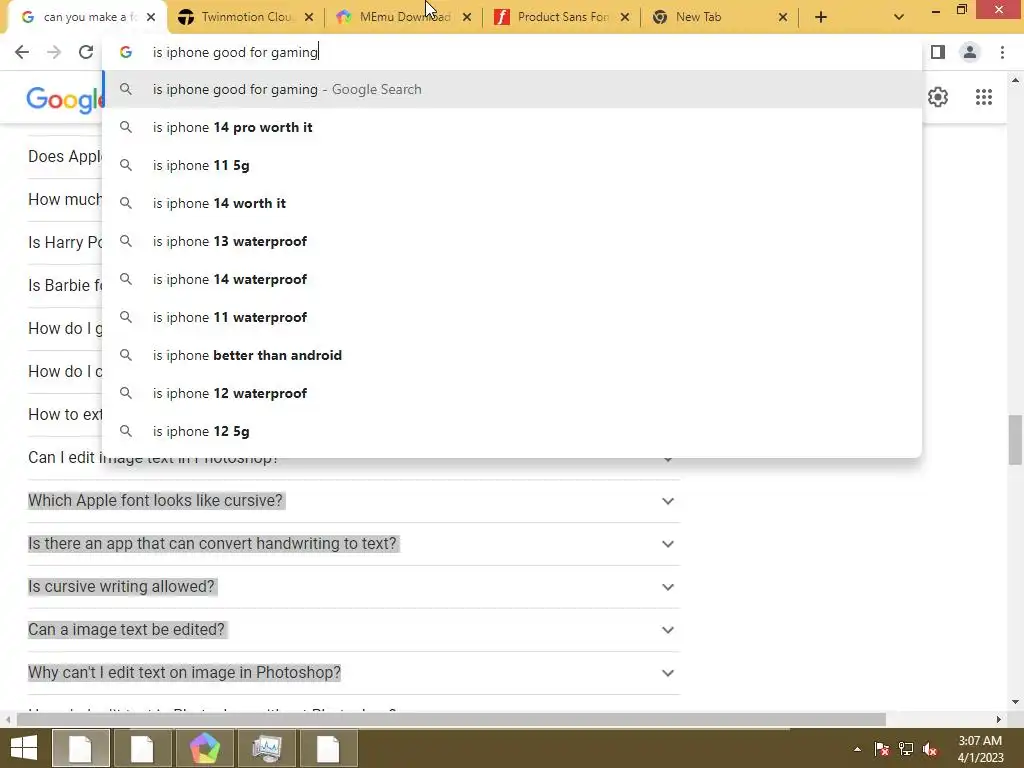The height and width of the screenshot is (768, 1024).
Task: Open the 'Is Harry Po...' question row
Action: click(65, 242)
